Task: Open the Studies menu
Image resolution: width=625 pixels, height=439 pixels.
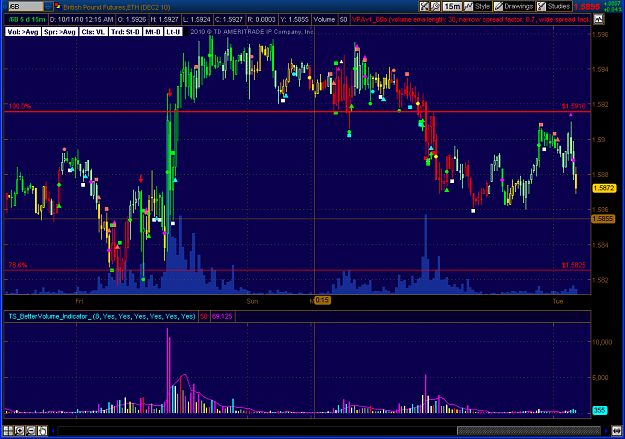Action: [x=559, y=6]
